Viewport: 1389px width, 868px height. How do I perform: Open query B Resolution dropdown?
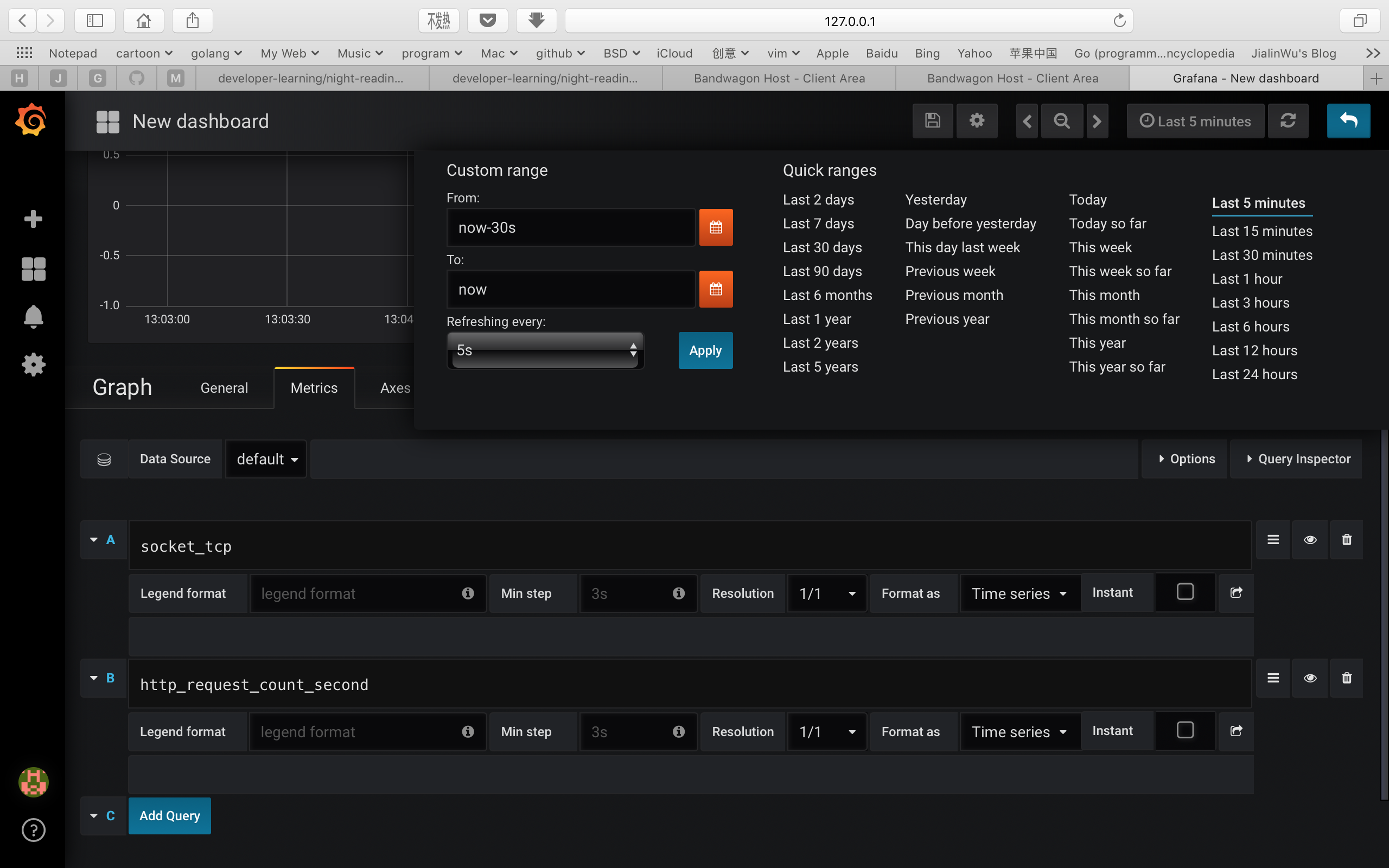[827, 732]
